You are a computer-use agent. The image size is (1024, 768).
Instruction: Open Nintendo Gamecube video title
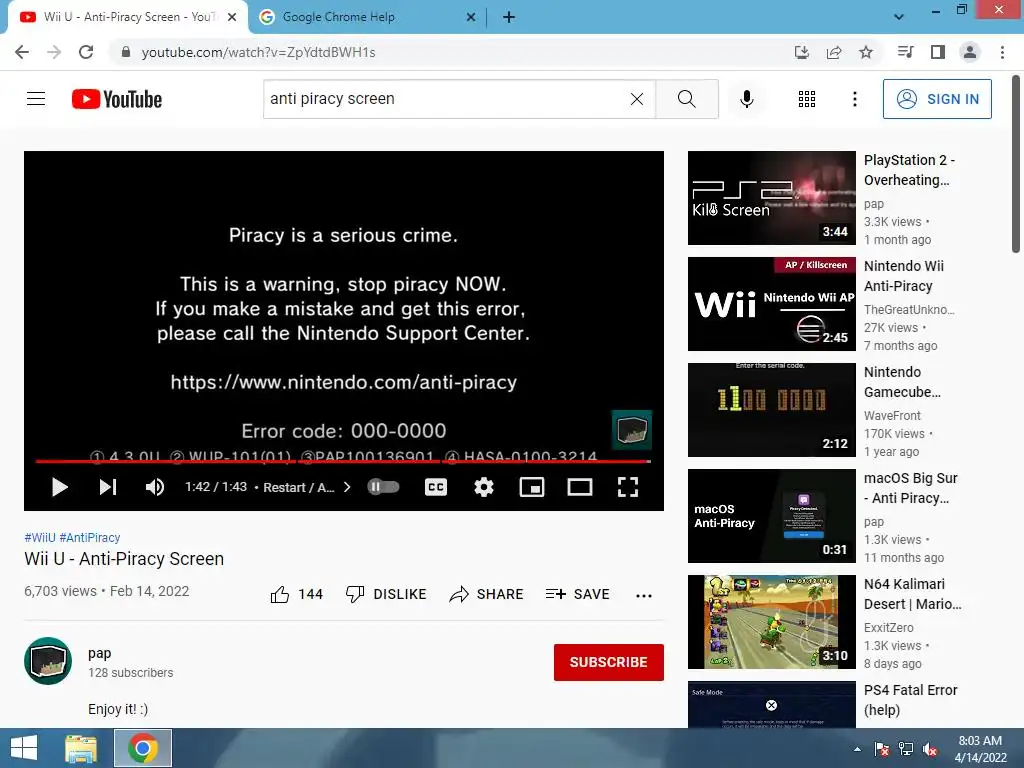[x=903, y=382]
